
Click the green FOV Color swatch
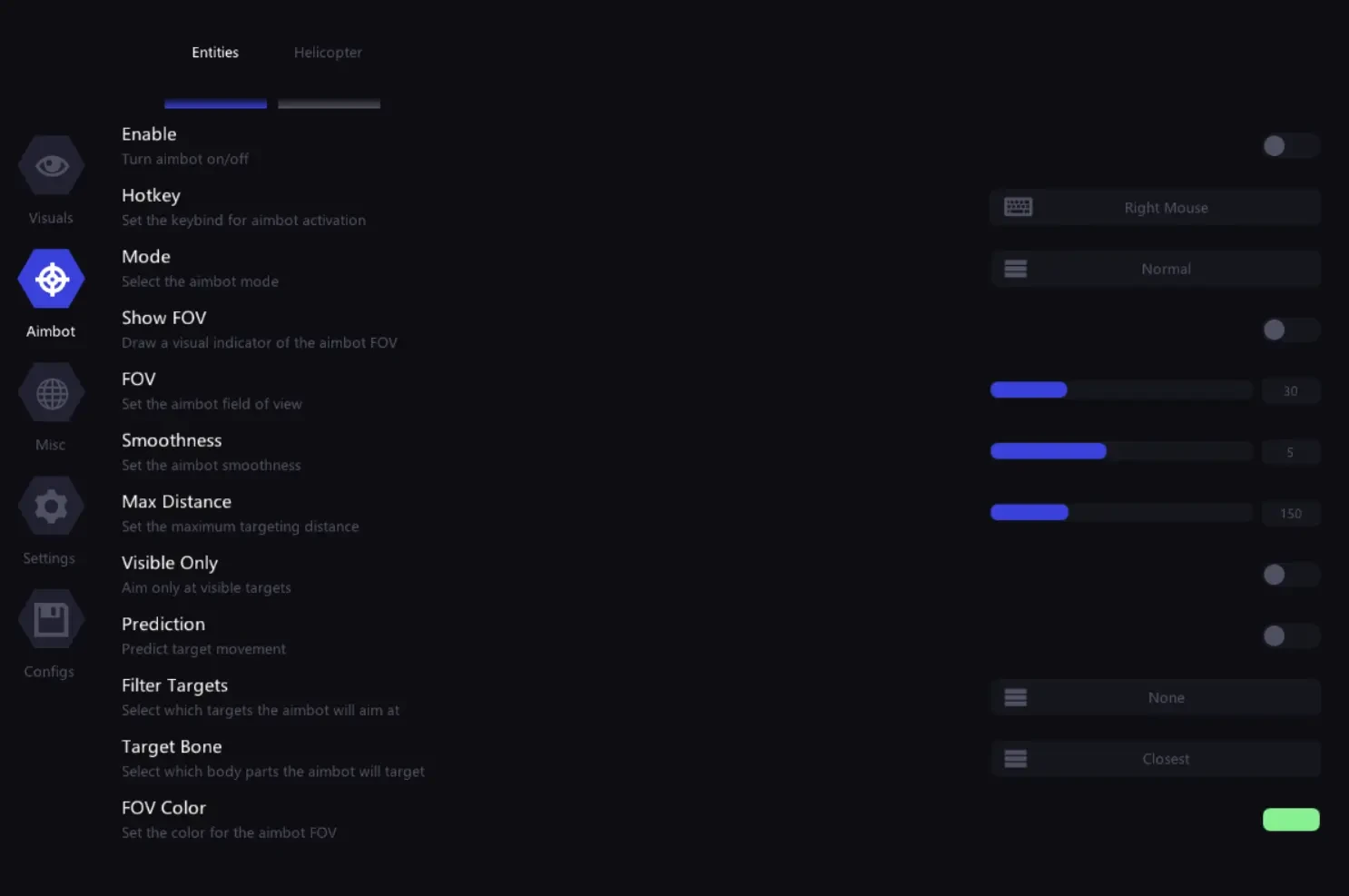tap(1291, 820)
